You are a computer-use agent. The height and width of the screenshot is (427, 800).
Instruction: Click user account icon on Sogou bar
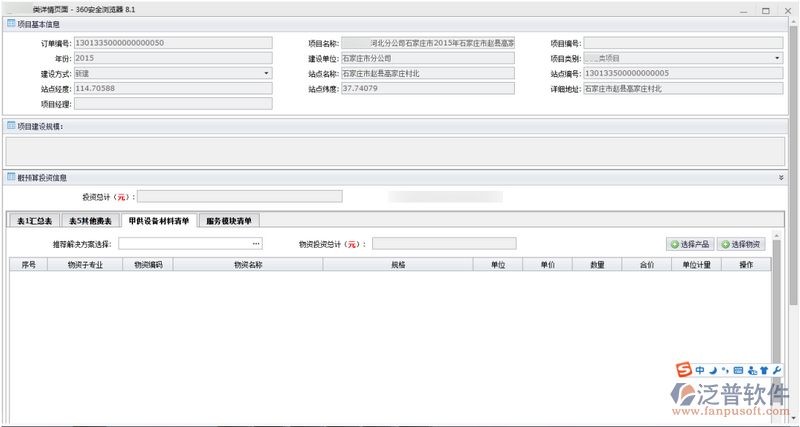pyautogui.click(x=752, y=371)
